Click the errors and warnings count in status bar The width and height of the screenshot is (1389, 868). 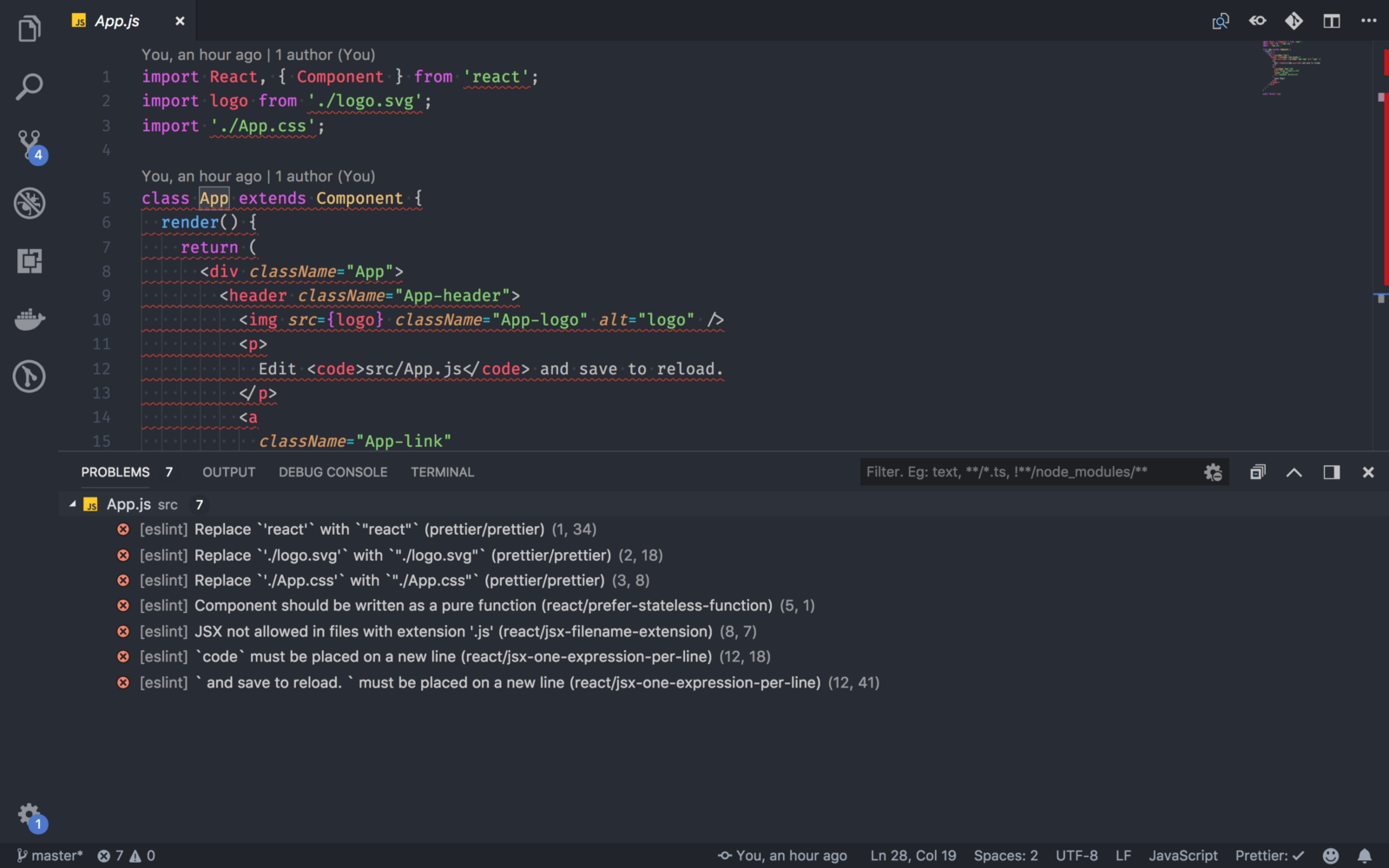click(x=126, y=856)
